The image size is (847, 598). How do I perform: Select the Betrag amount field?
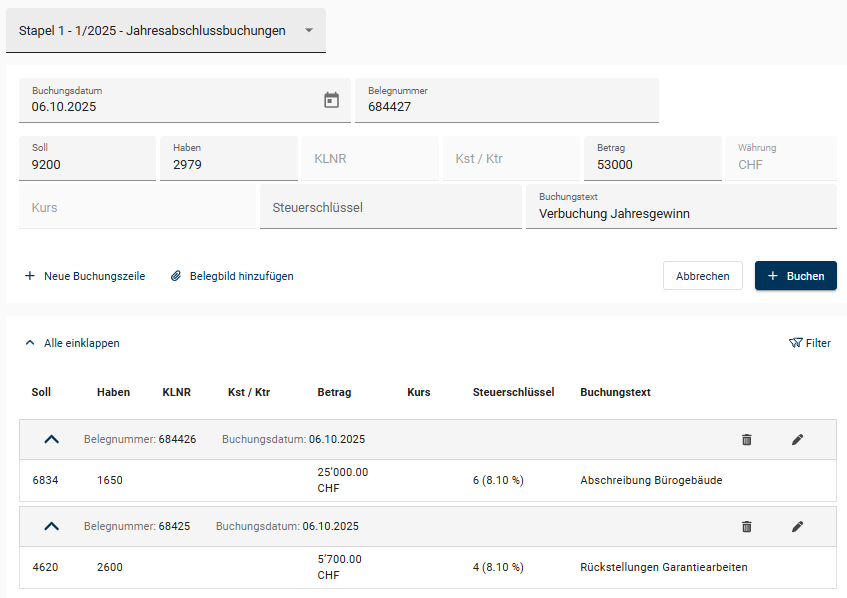pos(652,164)
